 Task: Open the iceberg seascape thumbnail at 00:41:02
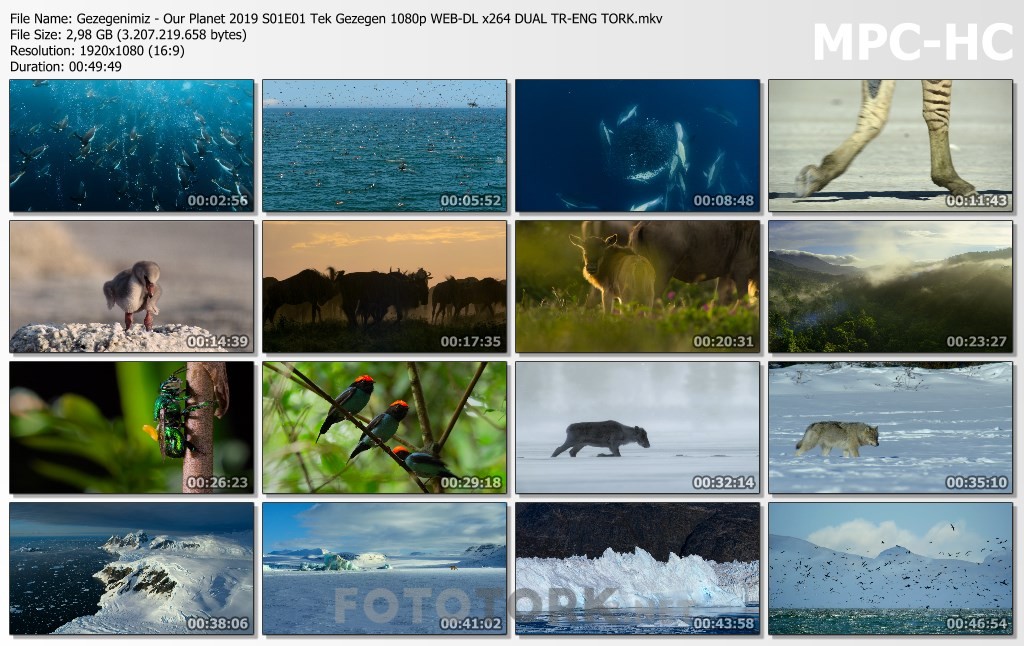click(x=385, y=568)
